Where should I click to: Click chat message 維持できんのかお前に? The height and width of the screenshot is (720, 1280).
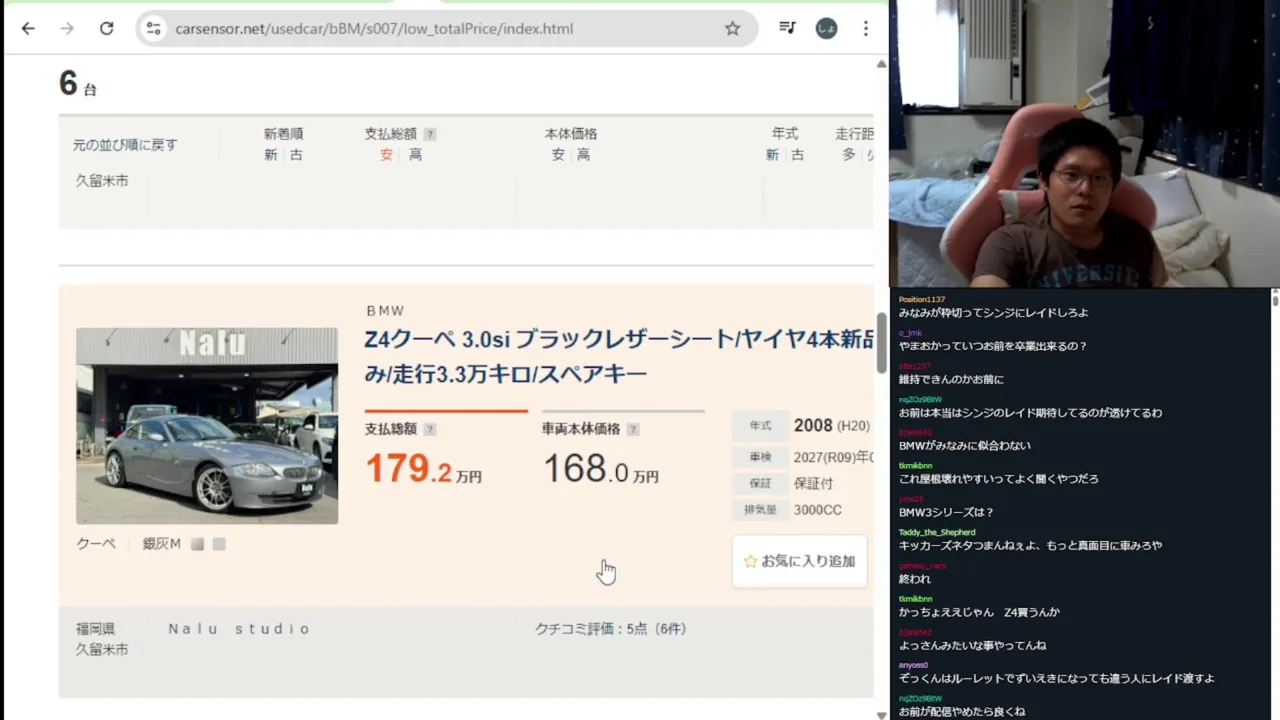pyautogui.click(x=951, y=379)
